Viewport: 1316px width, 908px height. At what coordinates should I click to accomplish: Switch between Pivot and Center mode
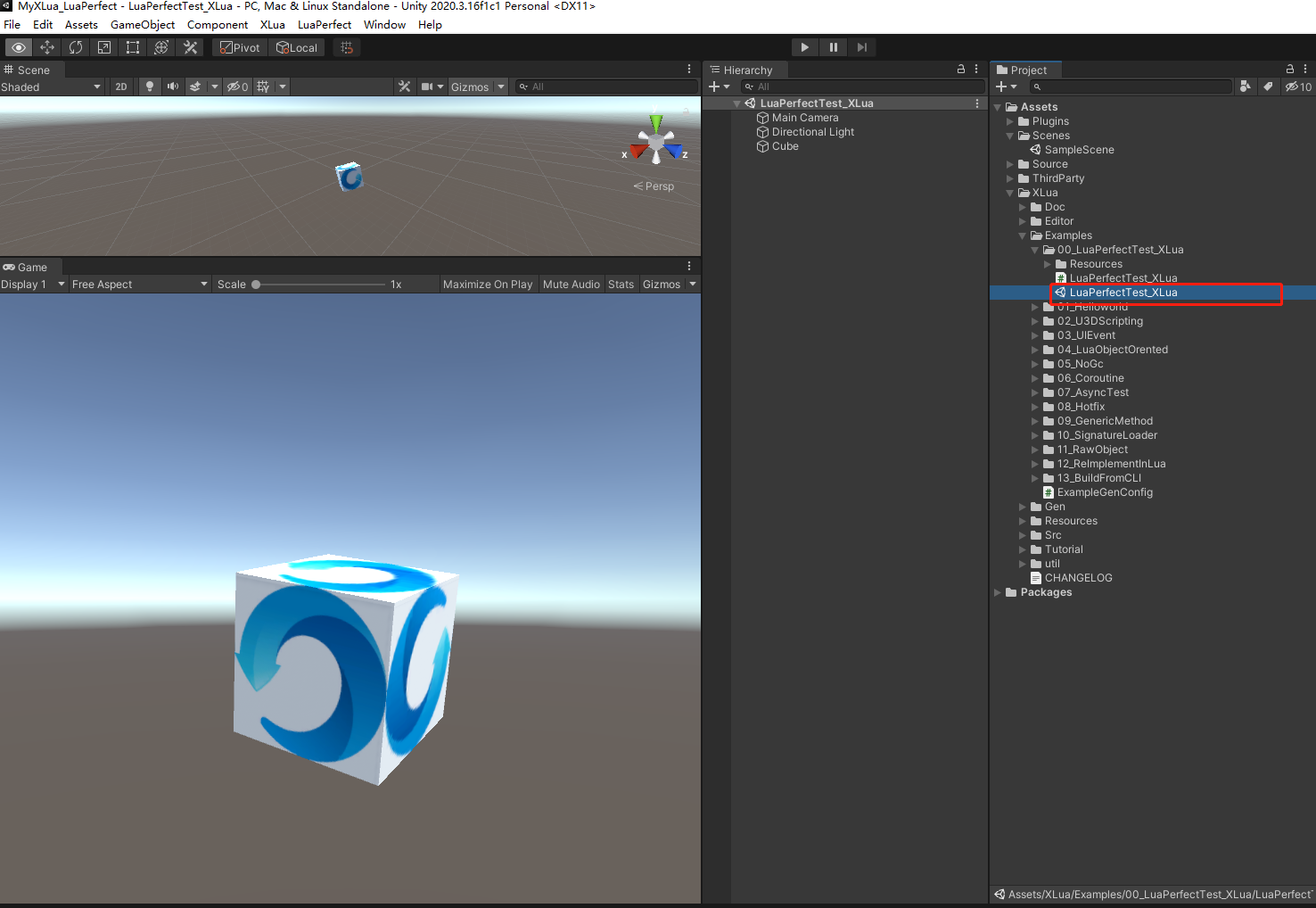tap(239, 47)
